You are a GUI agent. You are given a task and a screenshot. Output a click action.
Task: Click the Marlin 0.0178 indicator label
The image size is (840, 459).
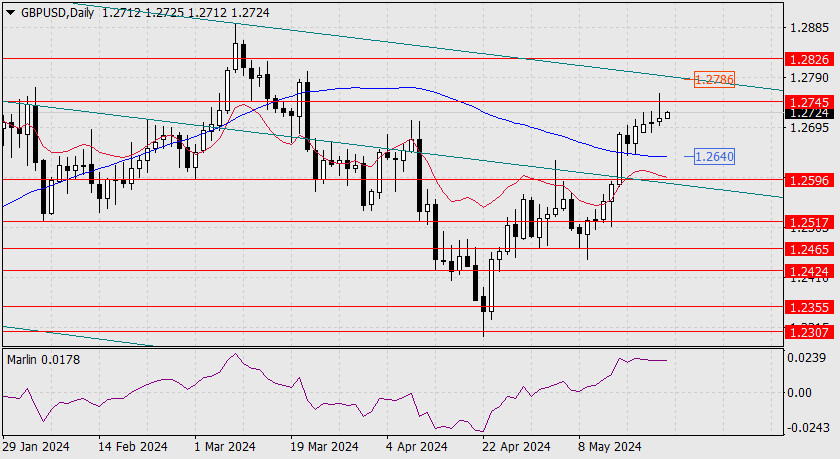pos(43,359)
